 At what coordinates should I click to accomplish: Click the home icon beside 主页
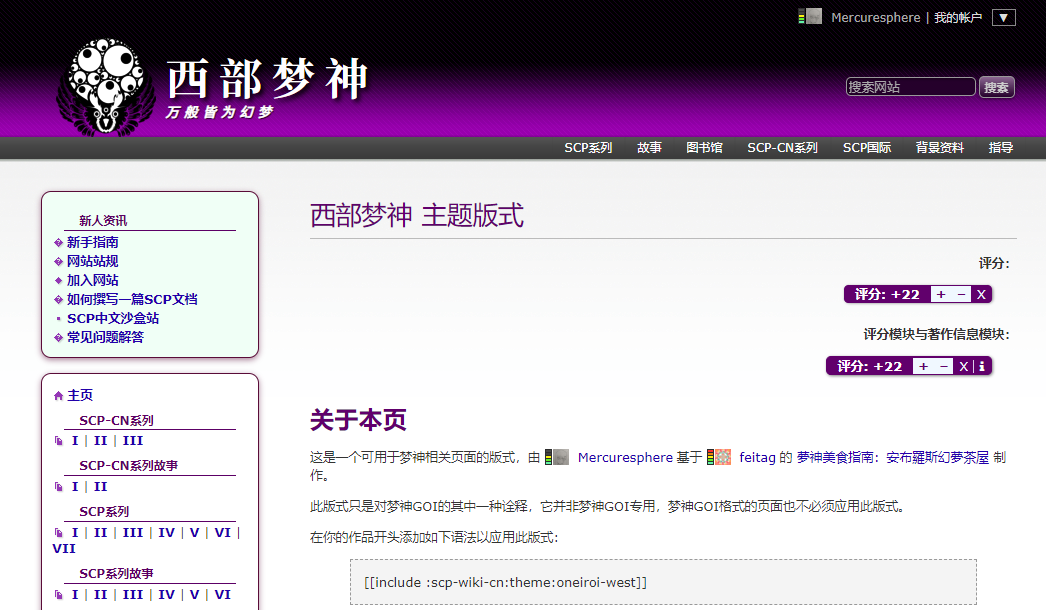coord(58,396)
